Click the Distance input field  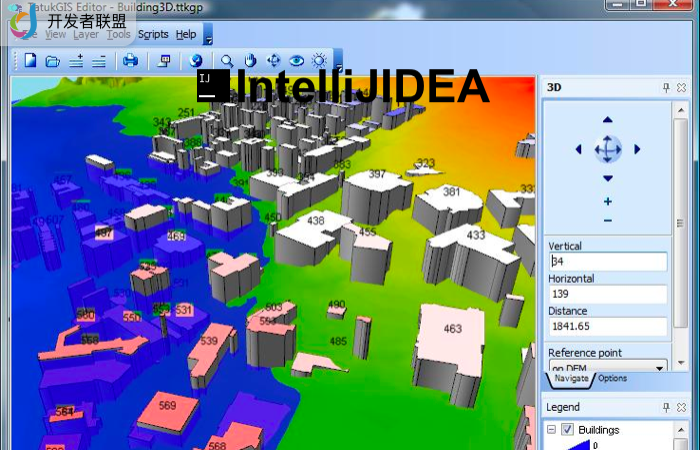point(607,327)
